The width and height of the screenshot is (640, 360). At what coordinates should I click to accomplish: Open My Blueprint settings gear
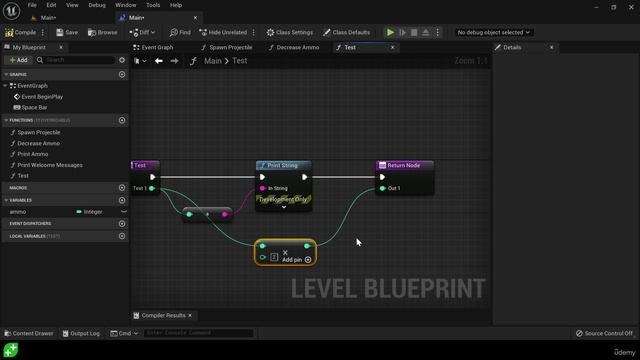pos(122,60)
